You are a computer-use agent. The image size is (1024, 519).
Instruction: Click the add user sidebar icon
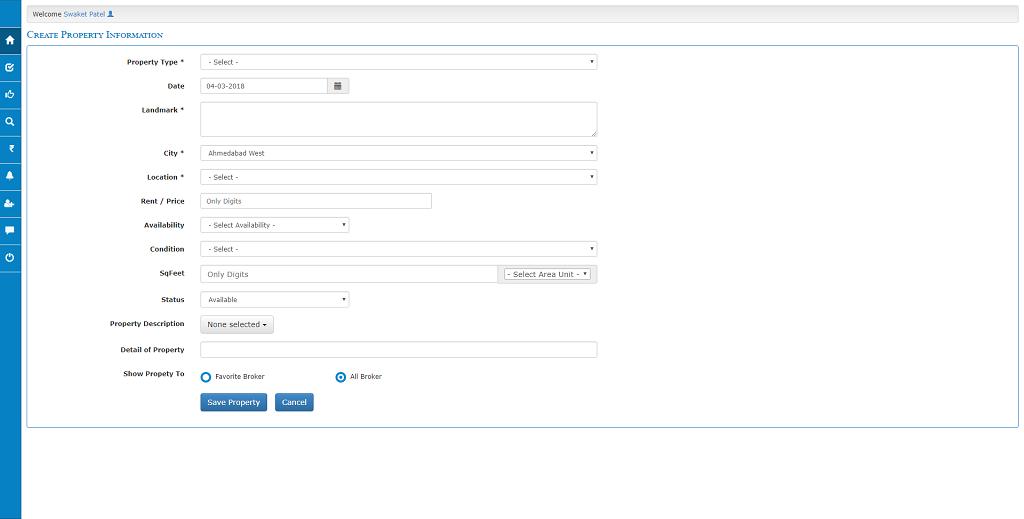click(10, 203)
